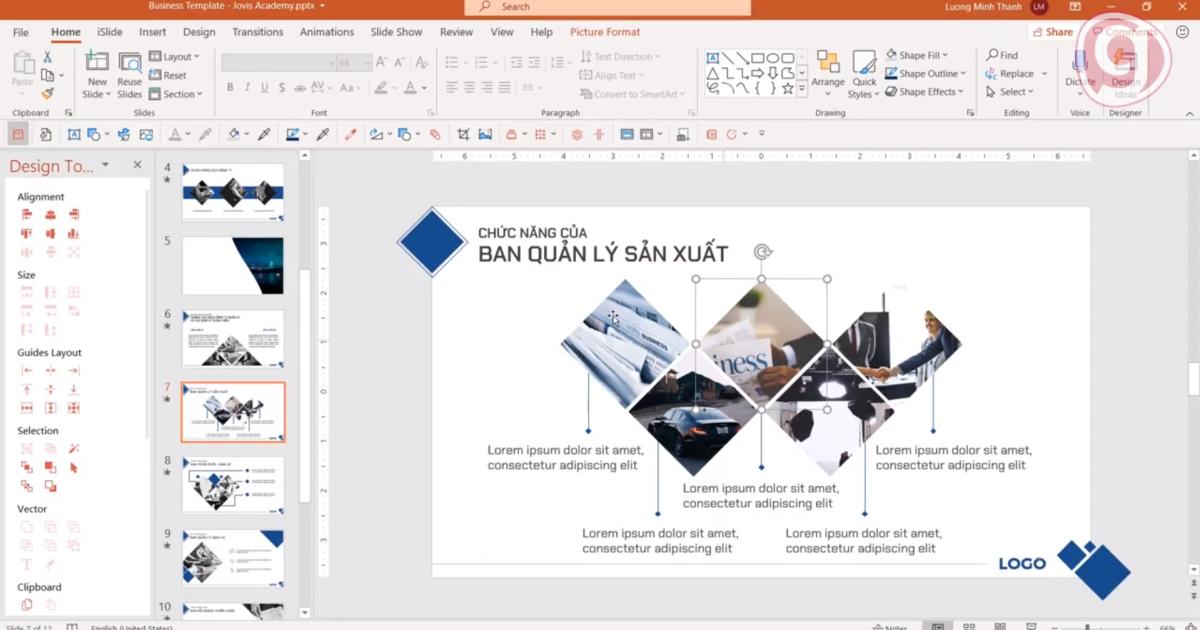This screenshot has height=630, width=1200.
Task: Switch to the Picture Format tab
Action: pos(605,31)
